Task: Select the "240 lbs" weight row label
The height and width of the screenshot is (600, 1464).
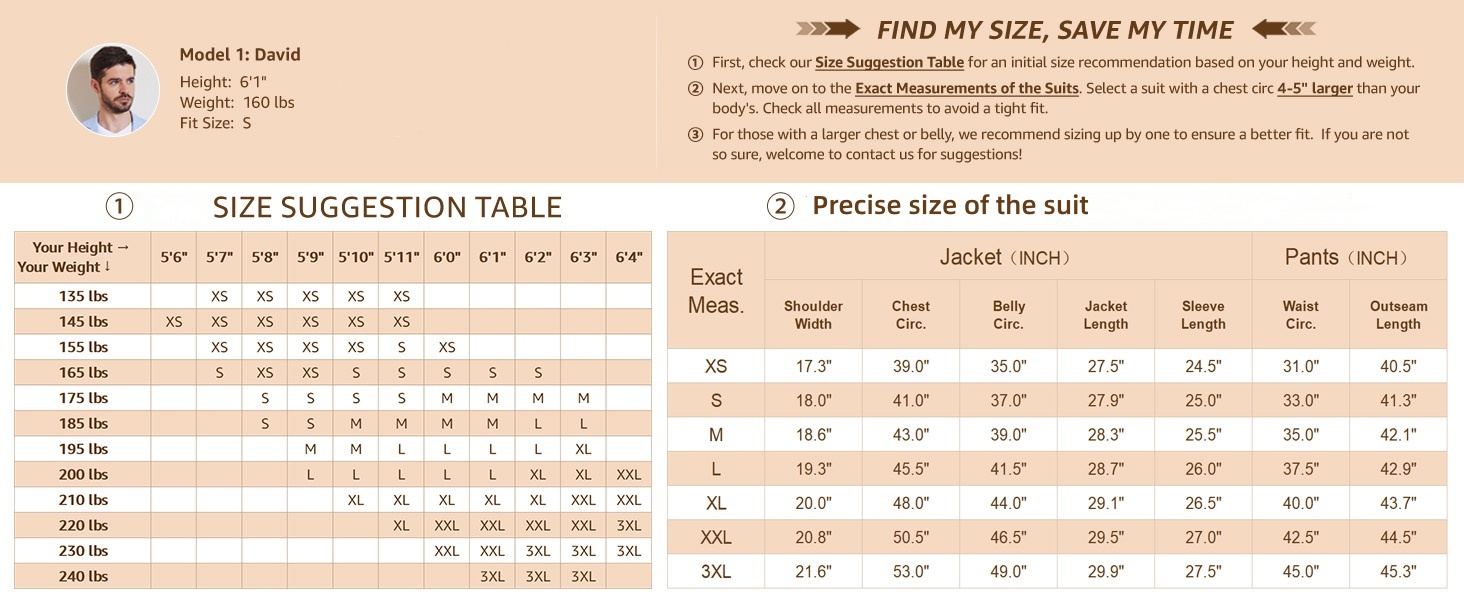Action: (83, 576)
